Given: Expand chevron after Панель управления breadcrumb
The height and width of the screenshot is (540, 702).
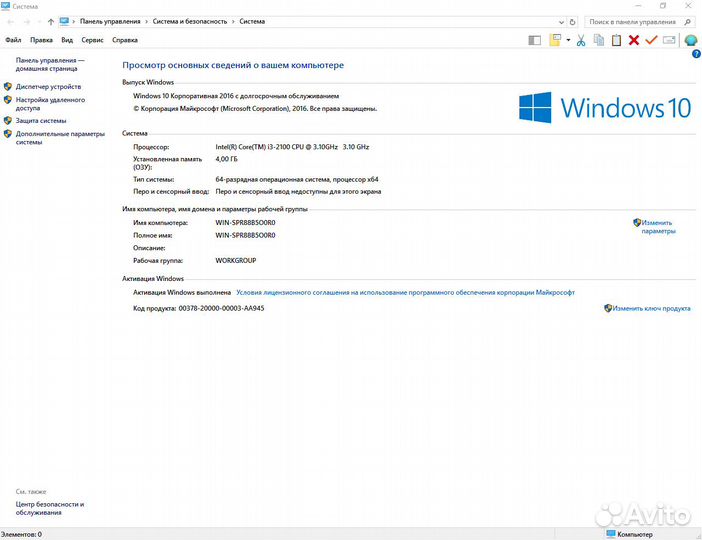Looking at the screenshot, I should pyautogui.click(x=146, y=21).
